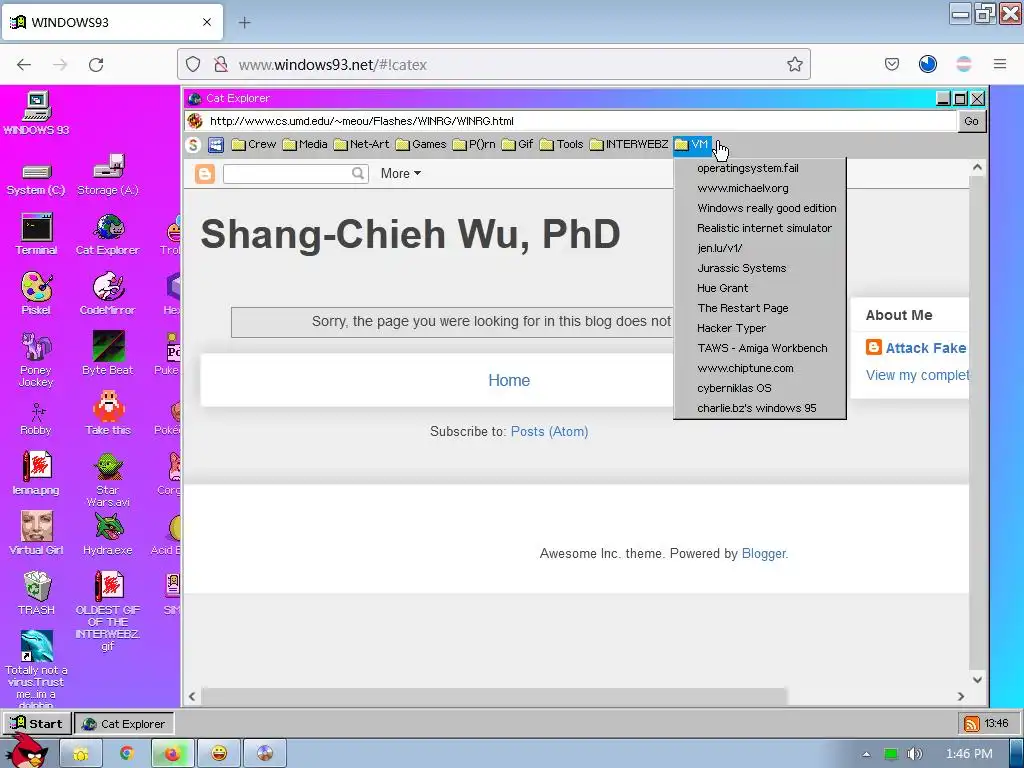The width and height of the screenshot is (1024, 768).
Task: Open the Media bookmarks folder
Action: click(305, 144)
